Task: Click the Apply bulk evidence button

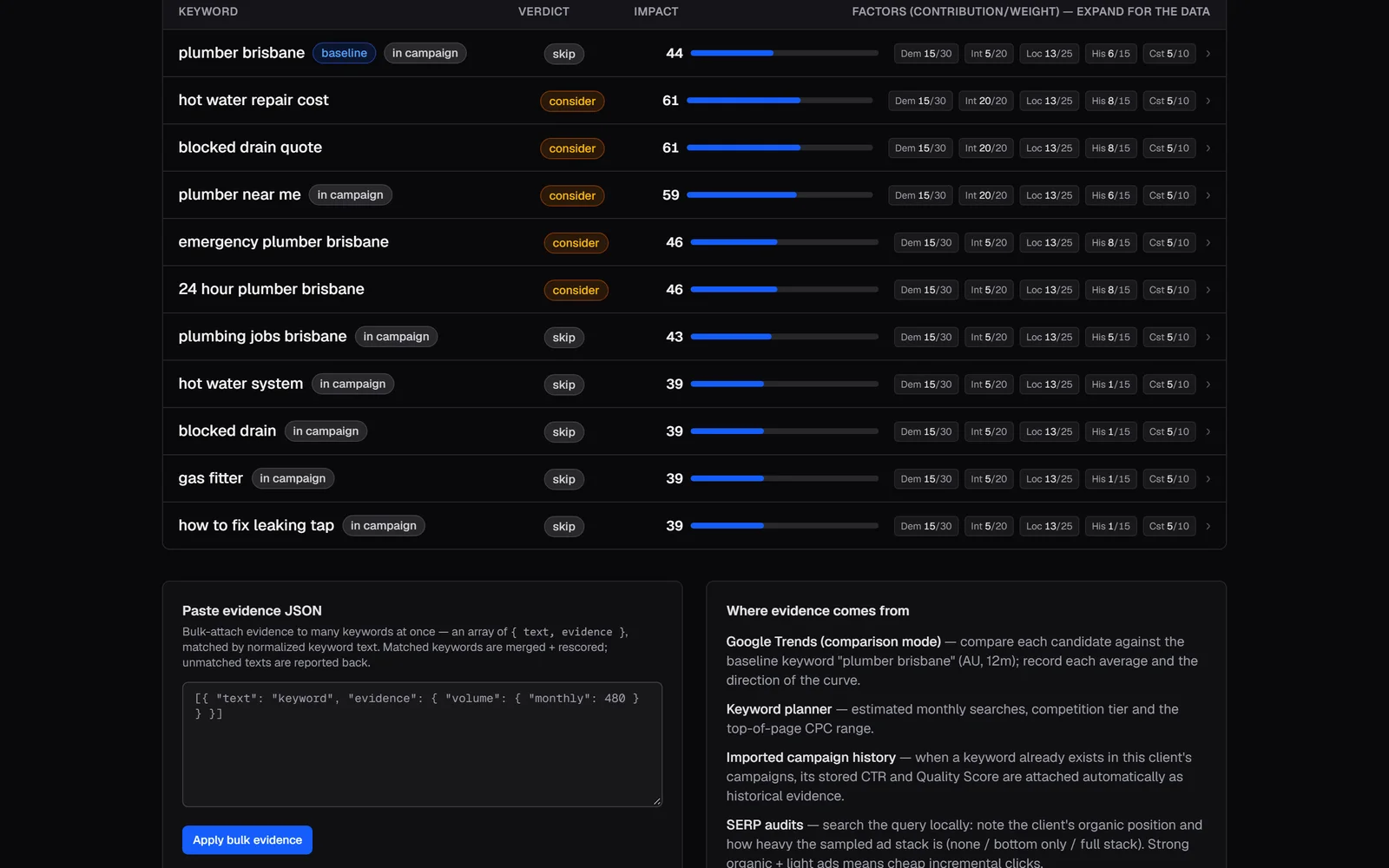Action: [247, 839]
